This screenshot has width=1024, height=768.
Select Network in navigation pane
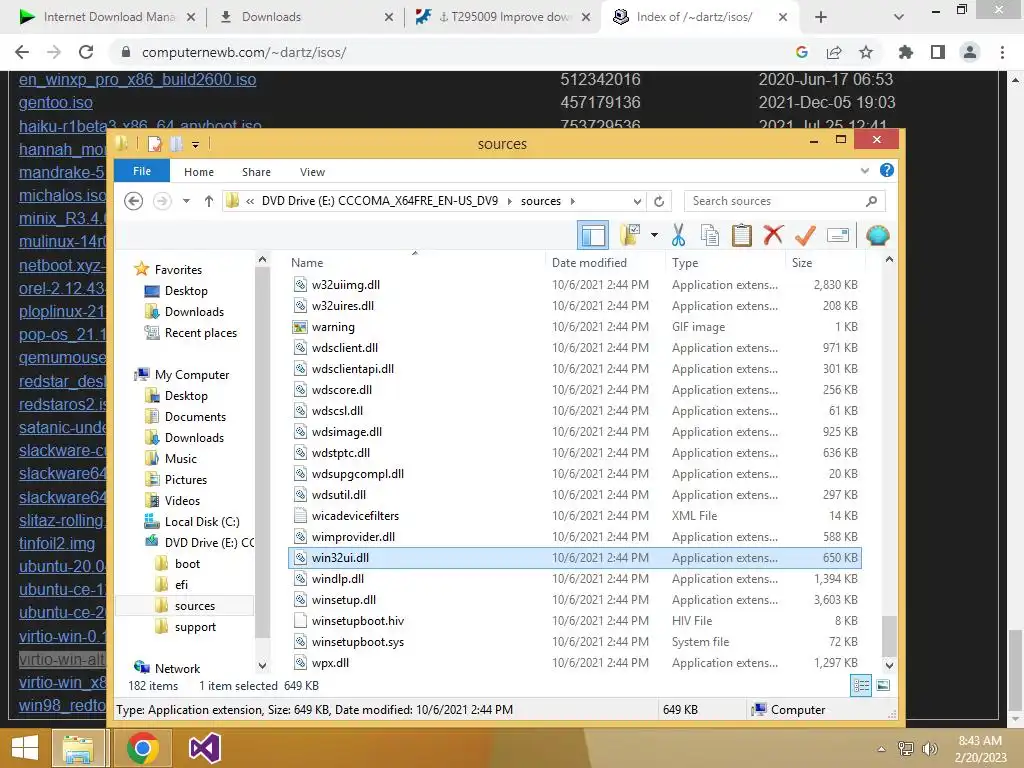pos(177,669)
